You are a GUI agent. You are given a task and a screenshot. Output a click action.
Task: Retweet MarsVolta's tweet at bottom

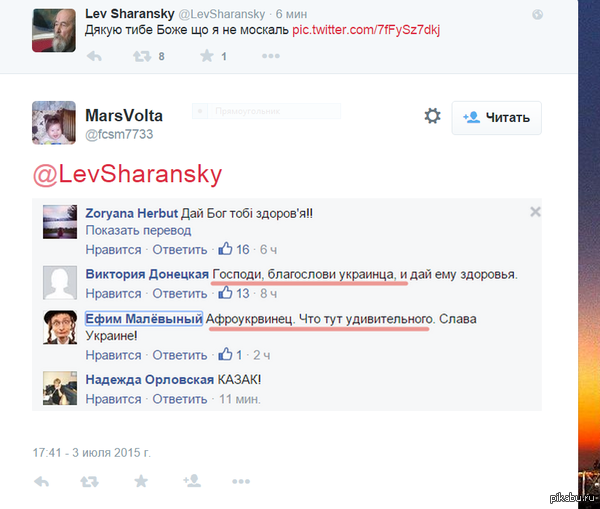coord(90,481)
